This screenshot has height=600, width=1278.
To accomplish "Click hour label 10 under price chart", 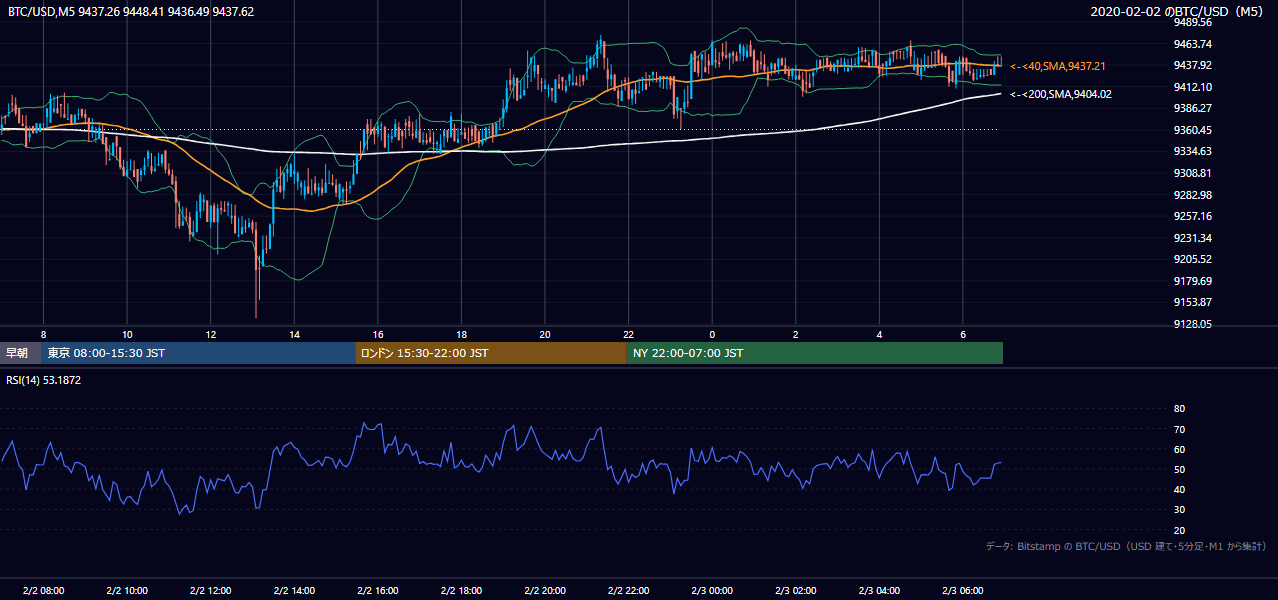I will click(127, 333).
